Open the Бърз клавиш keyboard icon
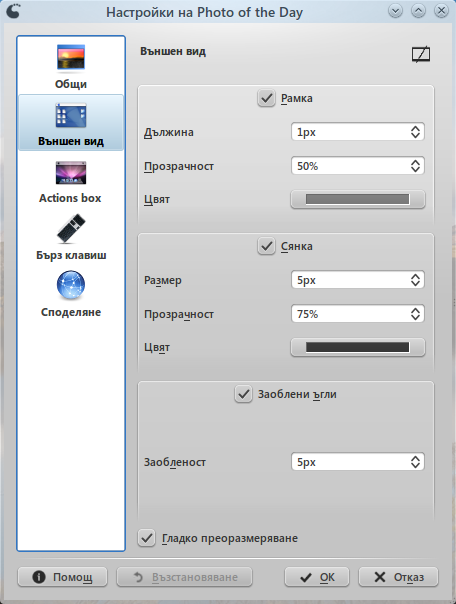Viewport: 456px width, 604px height. [x=71, y=229]
